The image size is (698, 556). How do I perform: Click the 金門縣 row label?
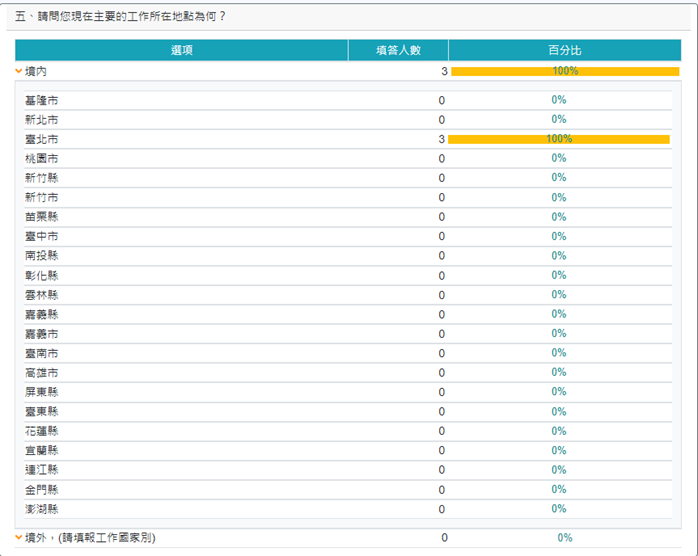[x=42, y=489]
